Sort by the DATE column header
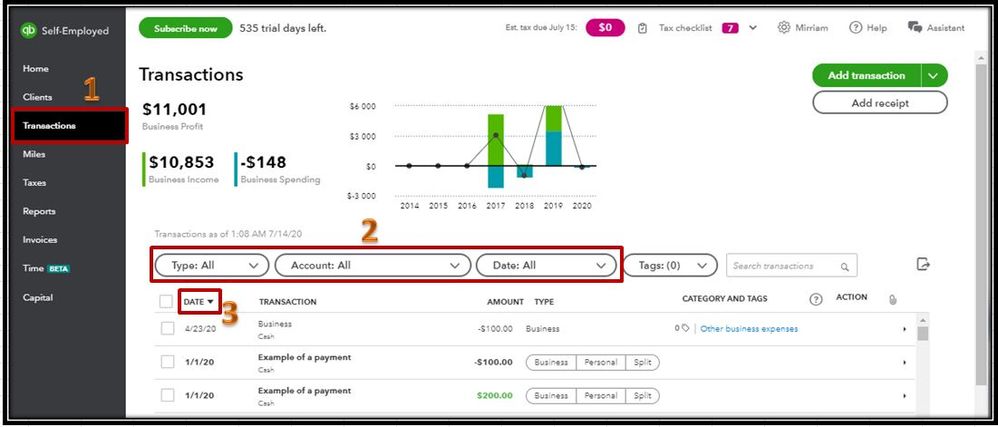The image size is (998, 427). 199,302
